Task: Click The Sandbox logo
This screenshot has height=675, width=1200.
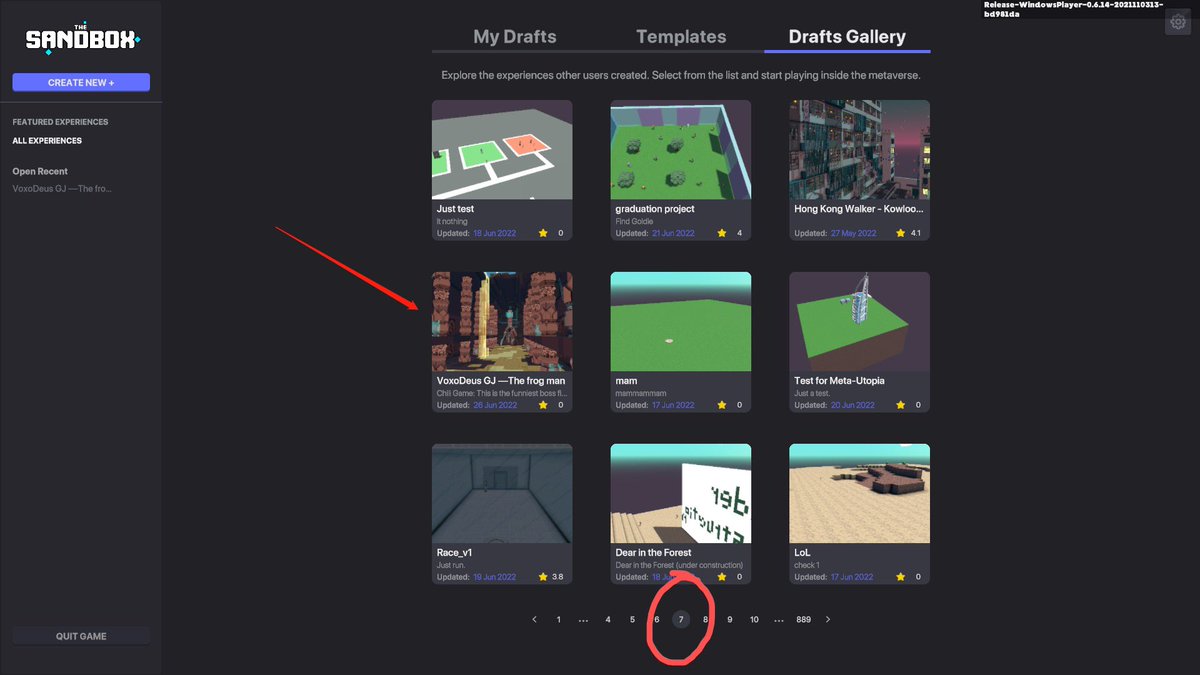Action: click(x=82, y=38)
